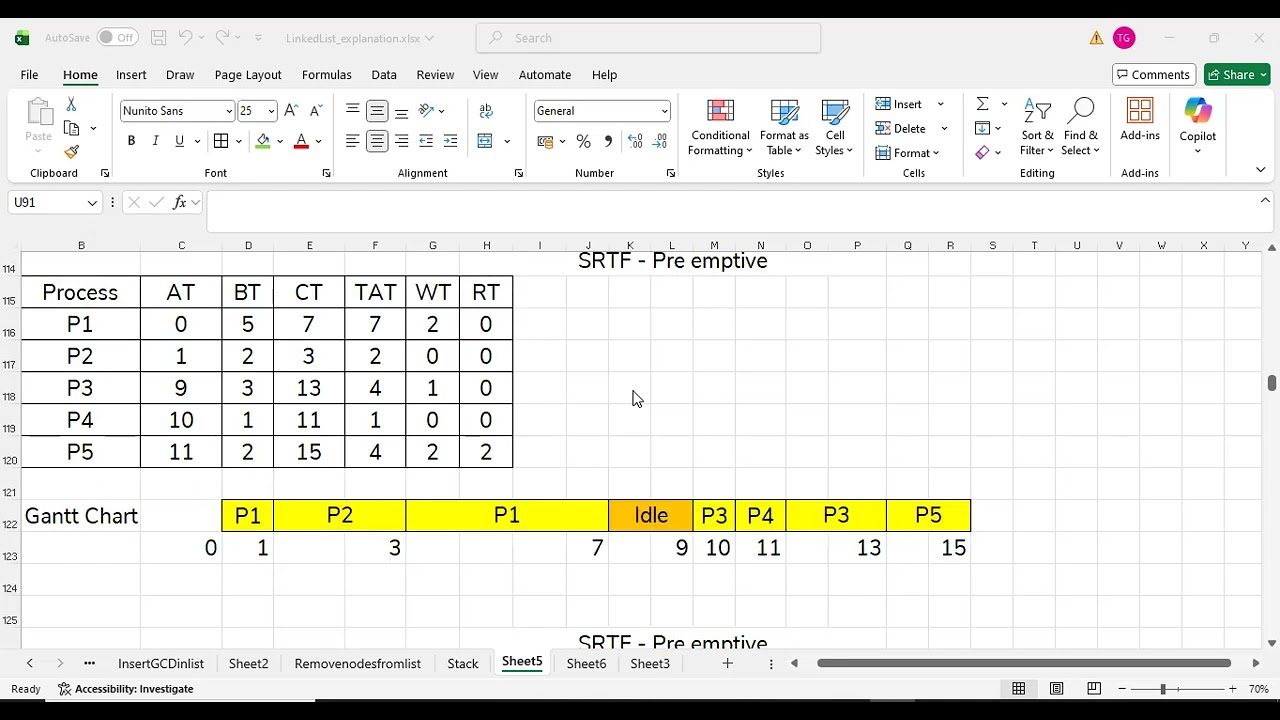
Task: Click Accessibility: Investigate in status bar
Action: point(125,689)
